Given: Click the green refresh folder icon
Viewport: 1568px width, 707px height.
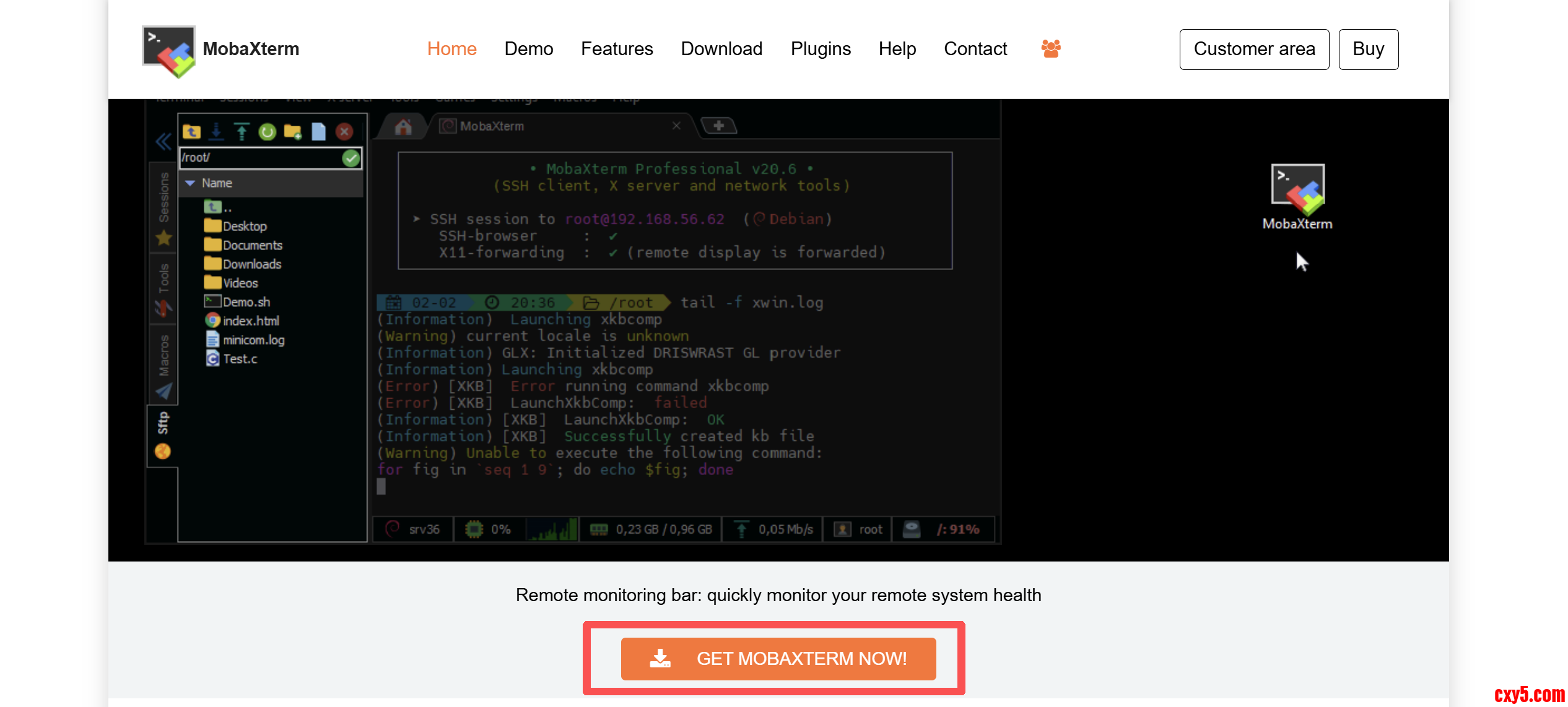Looking at the screenshot, I should (x=267, y=131).
